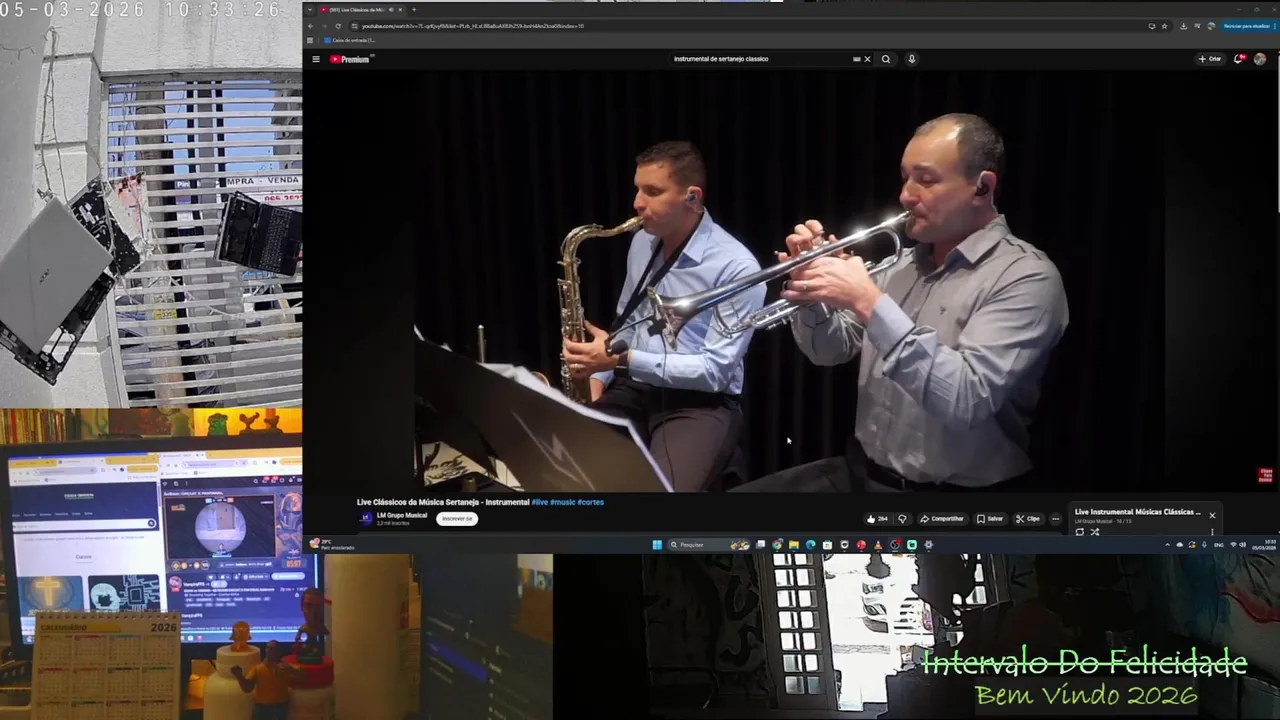The image size is (1280, 720).
Task: Open the bookmarks bar apps grid icon
Action: tap(310, 40)
